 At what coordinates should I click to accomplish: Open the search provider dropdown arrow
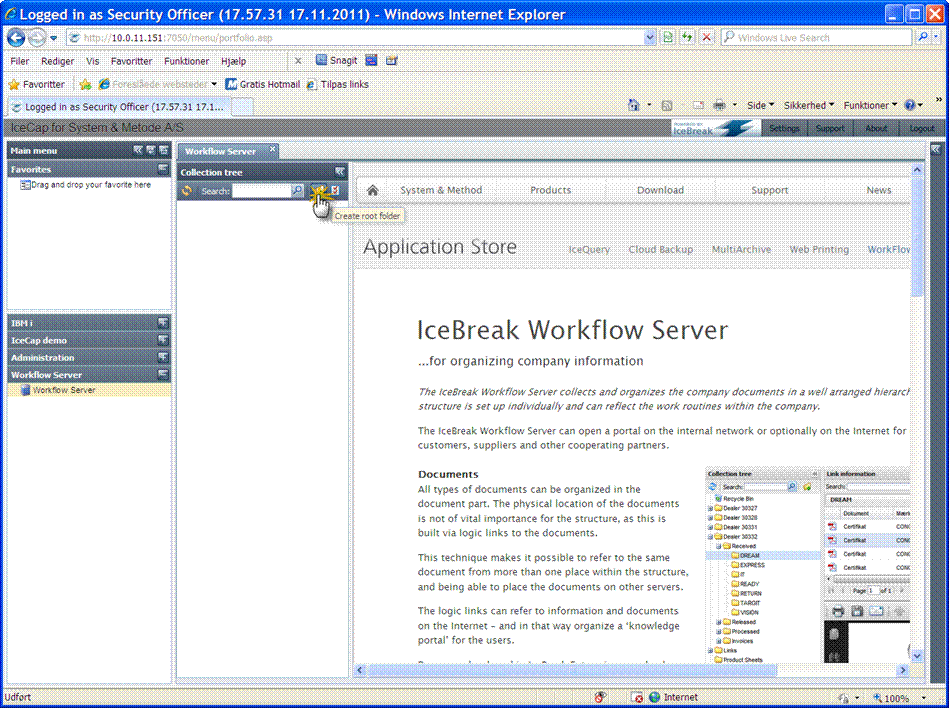[936, 38]
